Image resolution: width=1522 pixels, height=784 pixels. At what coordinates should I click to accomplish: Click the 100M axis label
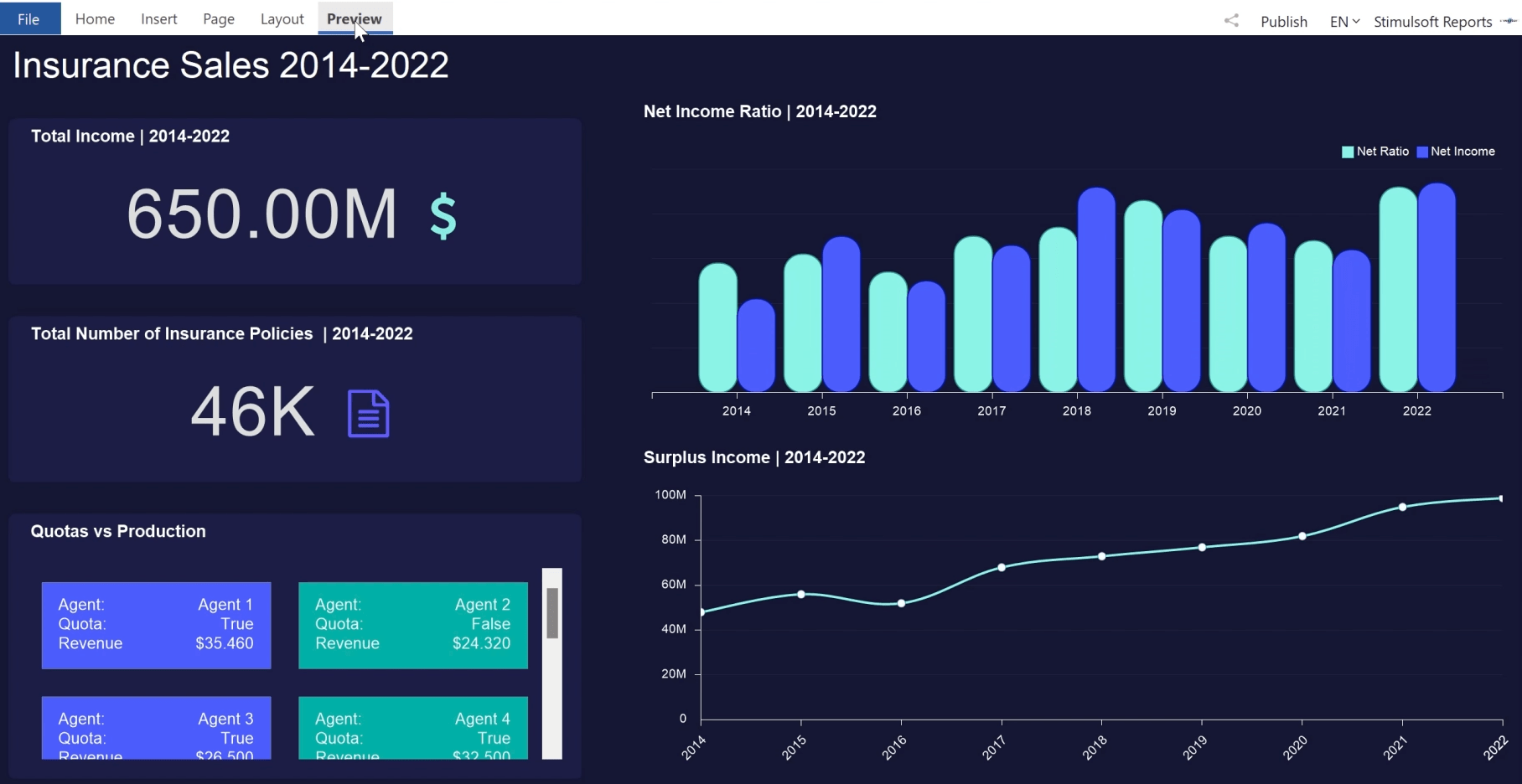point(670,495)
